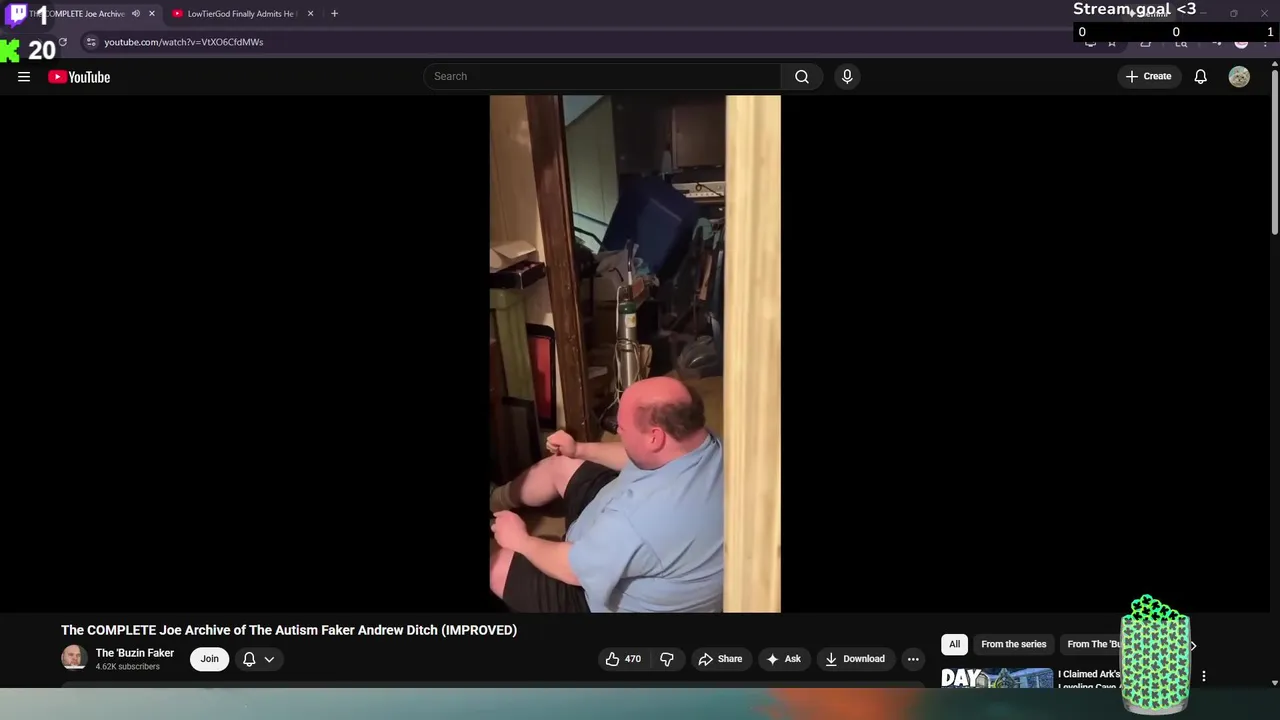Screen dimensions: 1280x720
Task: Start voice search with the microphone icon
Action: [847, 76]
